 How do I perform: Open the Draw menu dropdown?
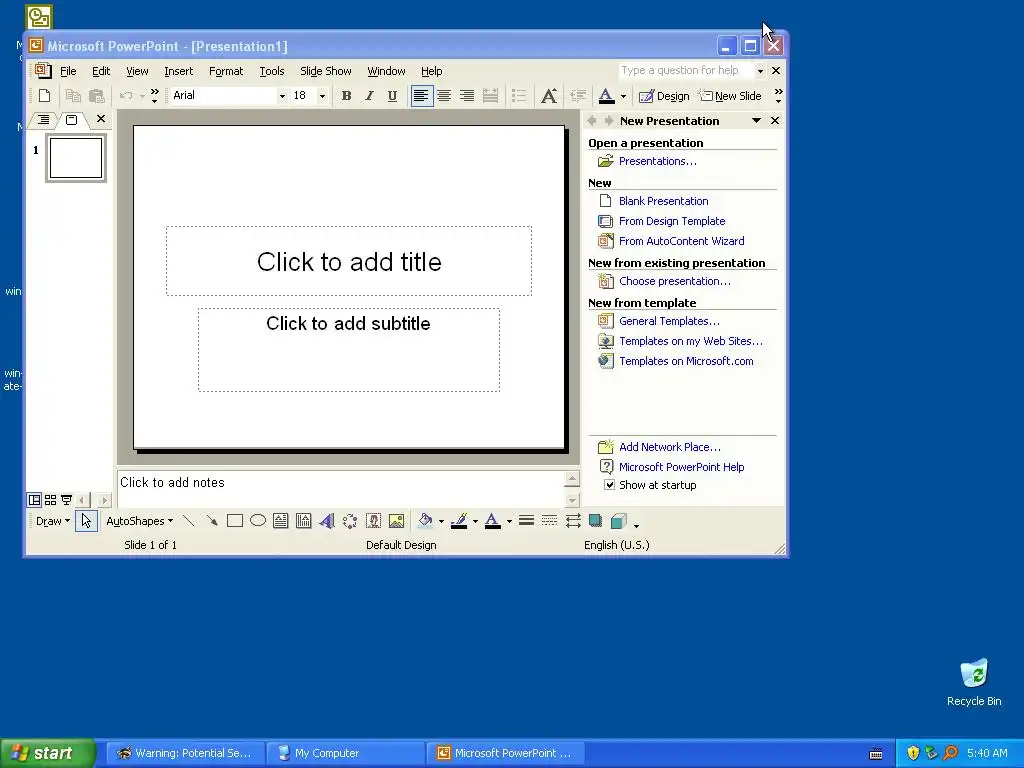52,521
